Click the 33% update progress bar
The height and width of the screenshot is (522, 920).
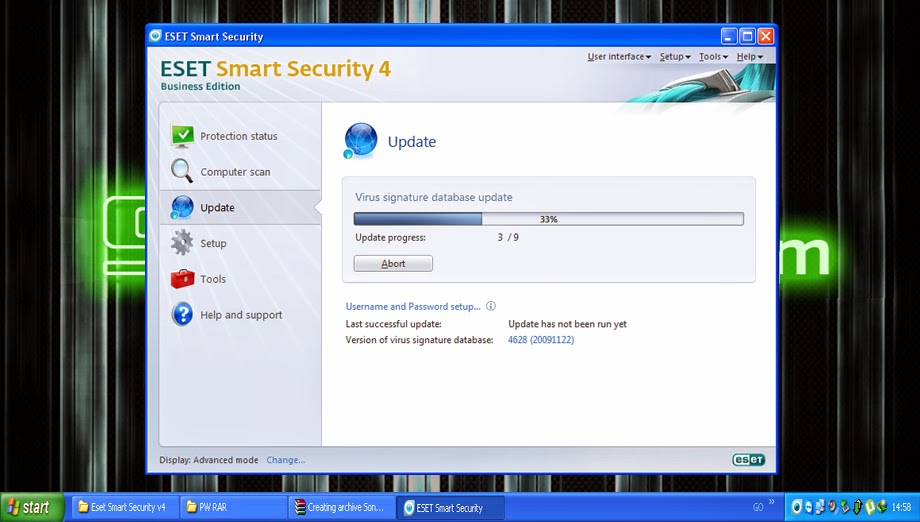[x=549, y=219]
